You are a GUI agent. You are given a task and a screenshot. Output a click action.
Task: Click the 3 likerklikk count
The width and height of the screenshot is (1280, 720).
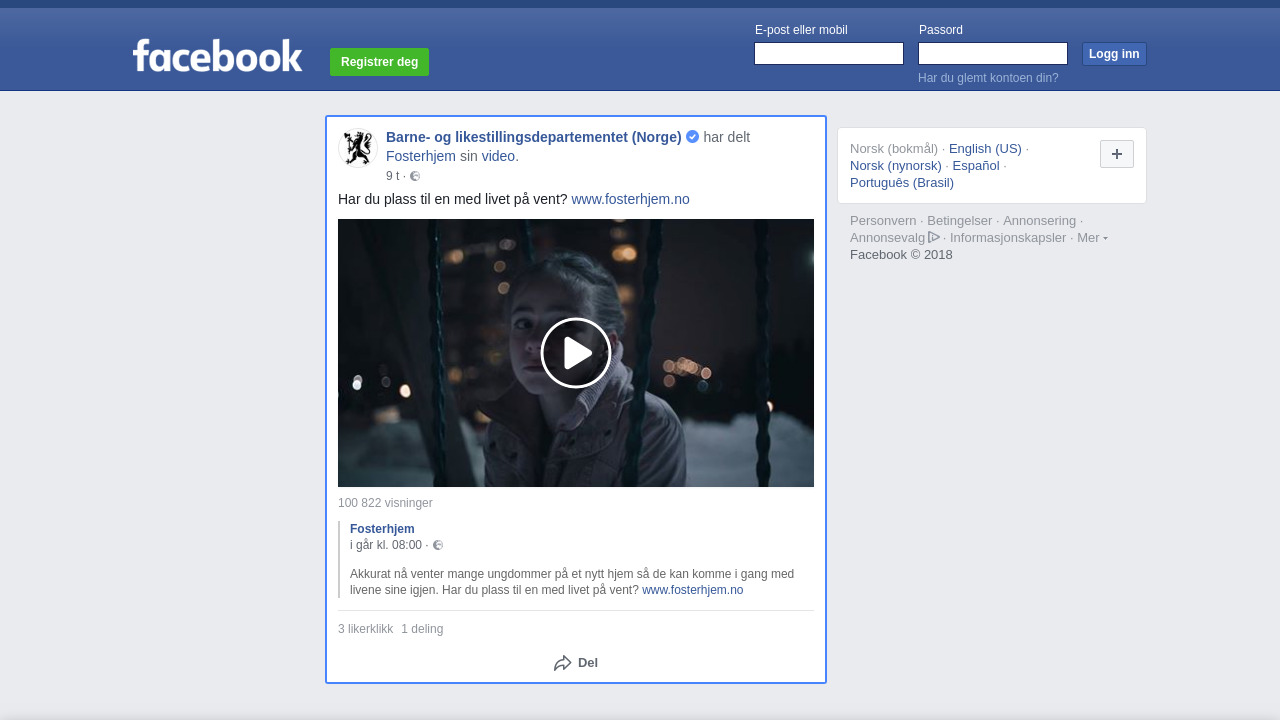365,629
